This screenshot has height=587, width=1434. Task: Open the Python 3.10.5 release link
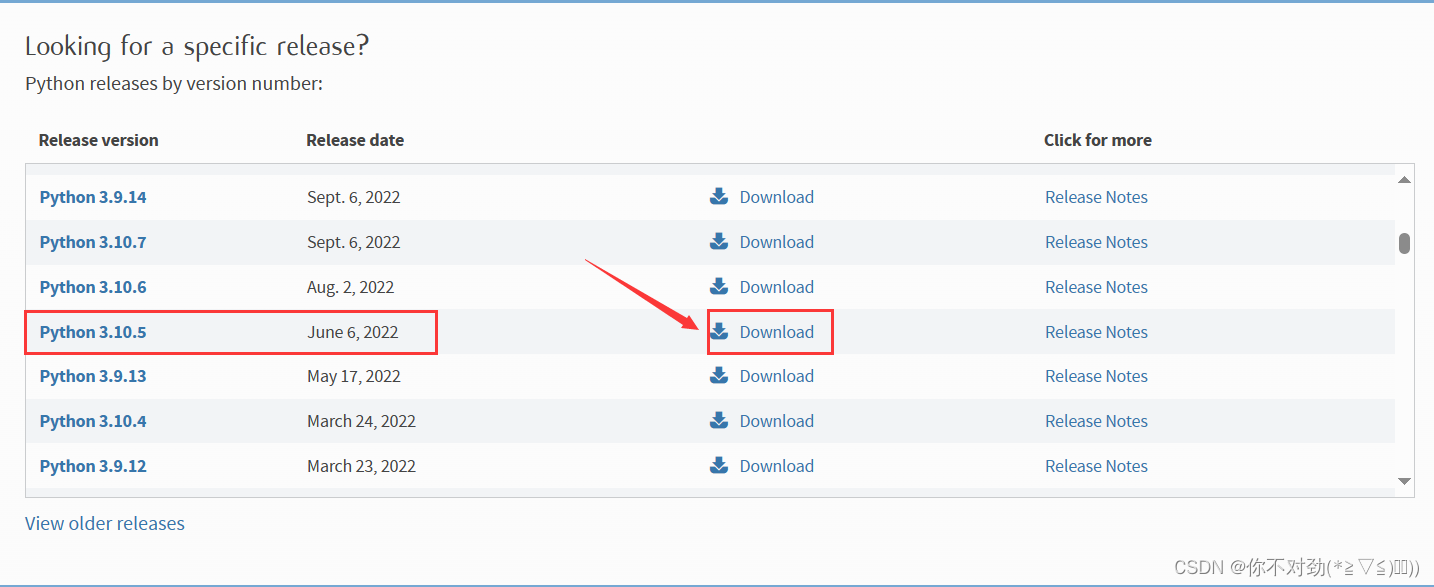click(93, 332)
